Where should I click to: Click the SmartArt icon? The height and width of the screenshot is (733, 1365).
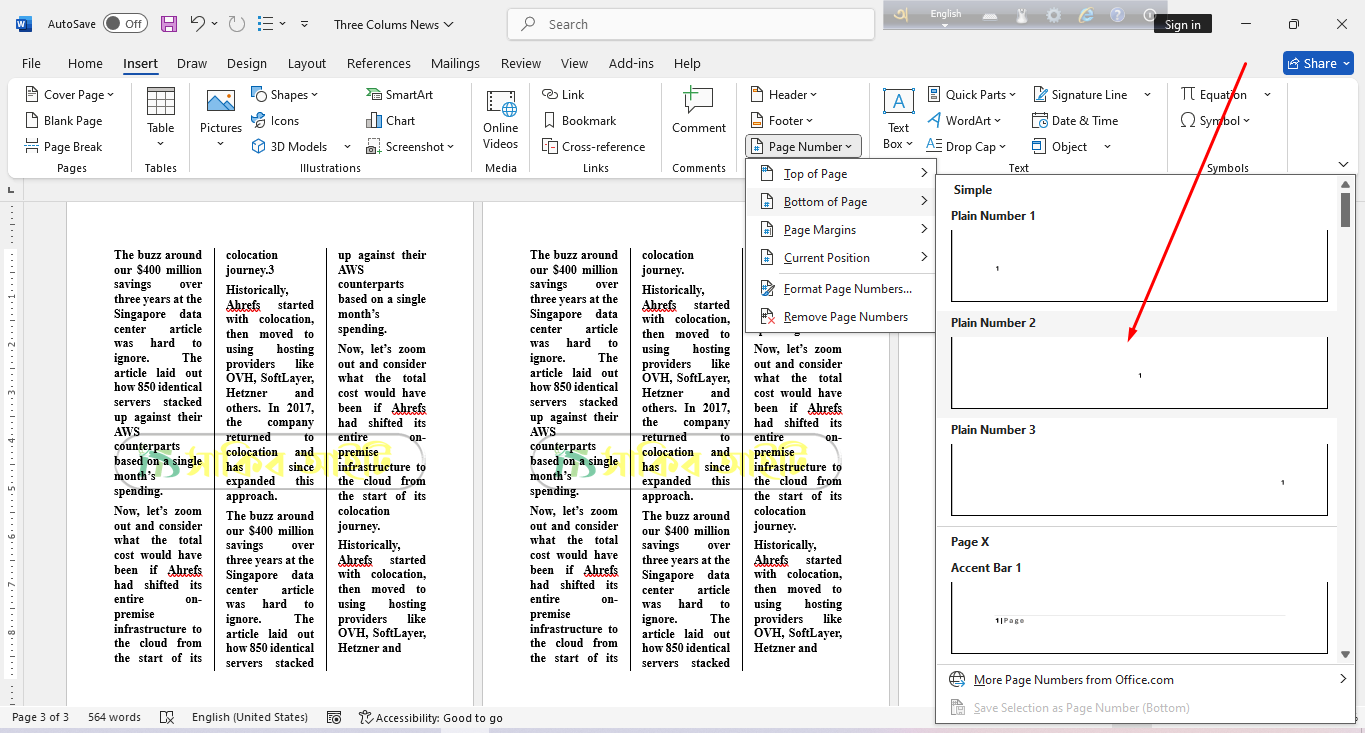click(399, 95)
